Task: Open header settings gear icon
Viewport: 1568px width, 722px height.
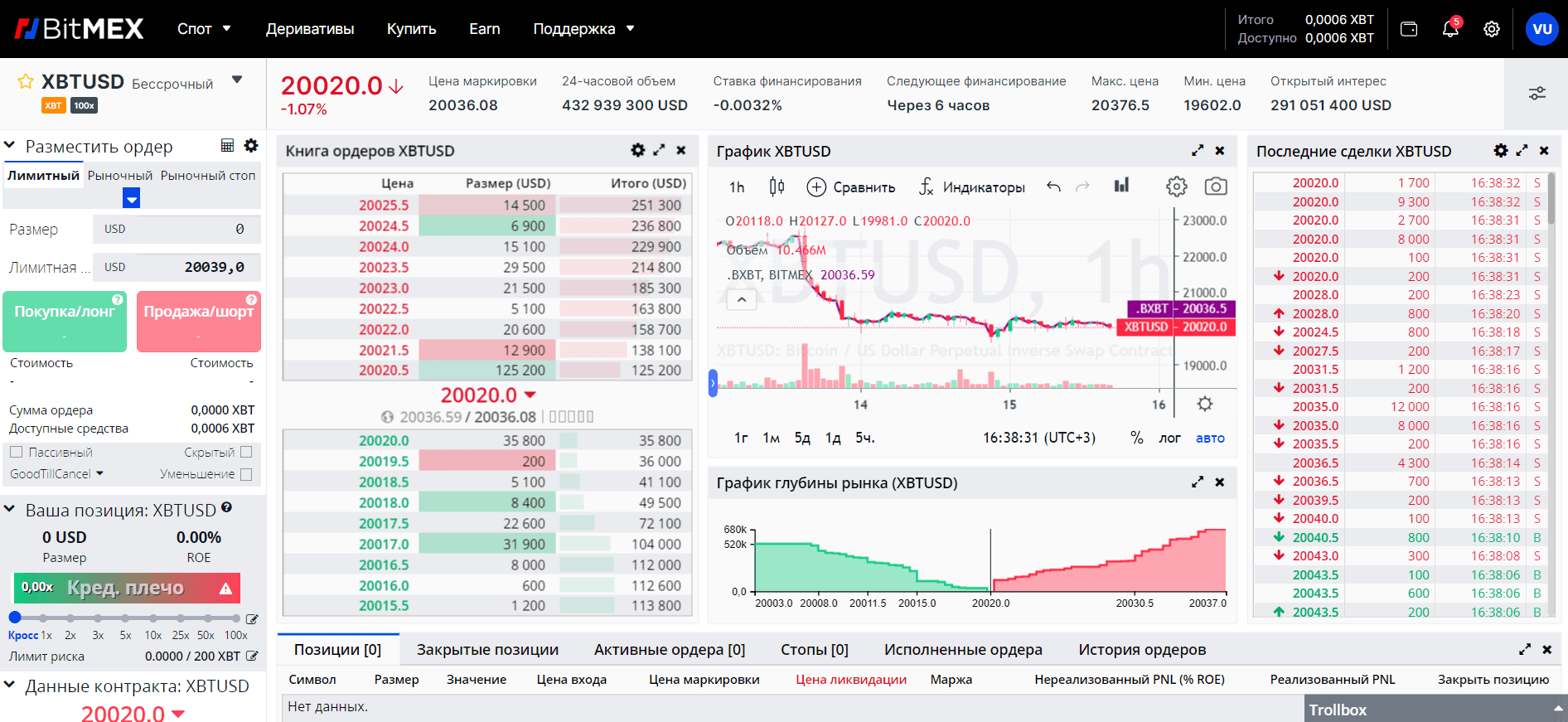Action: [x=1492, y=29]
